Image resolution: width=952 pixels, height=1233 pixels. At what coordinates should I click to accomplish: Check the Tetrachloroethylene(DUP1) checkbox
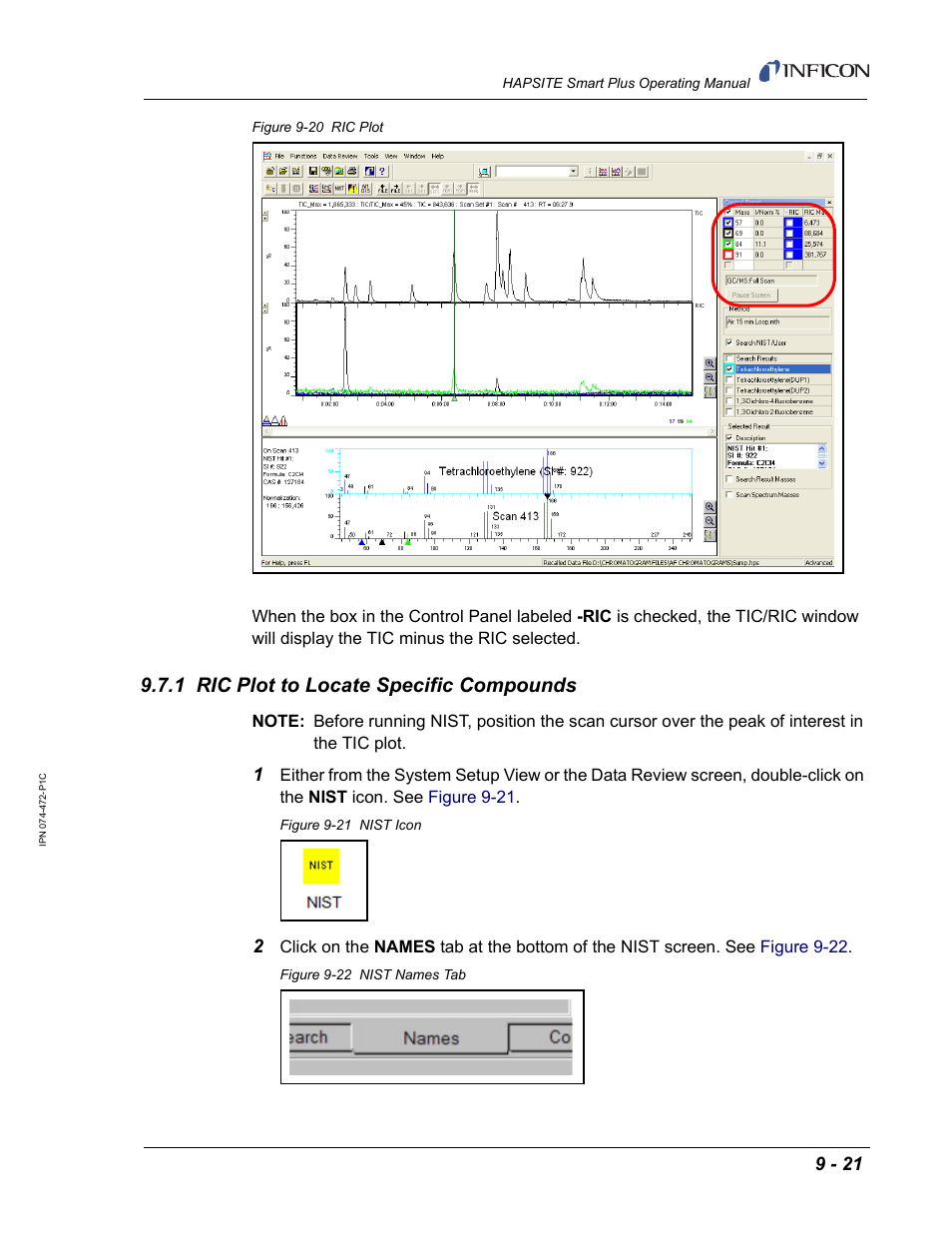coord(729,379)
